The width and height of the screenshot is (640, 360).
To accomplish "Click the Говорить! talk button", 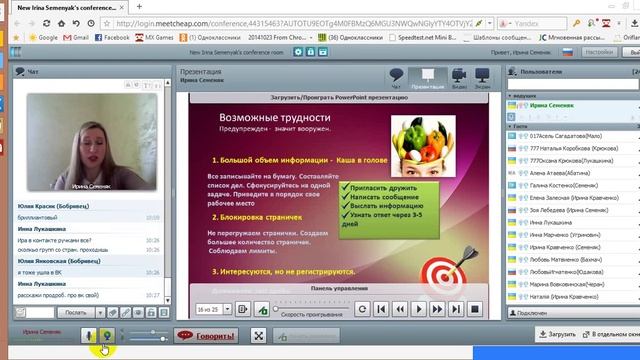I will (207, 336).
